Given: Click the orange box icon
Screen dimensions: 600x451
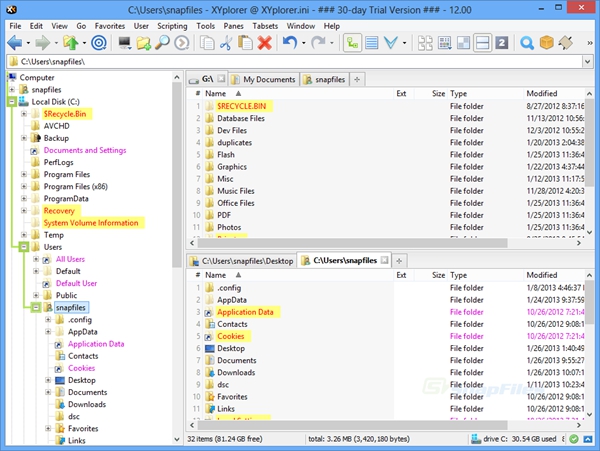Looking at the screenshot, I should [546, 43].
